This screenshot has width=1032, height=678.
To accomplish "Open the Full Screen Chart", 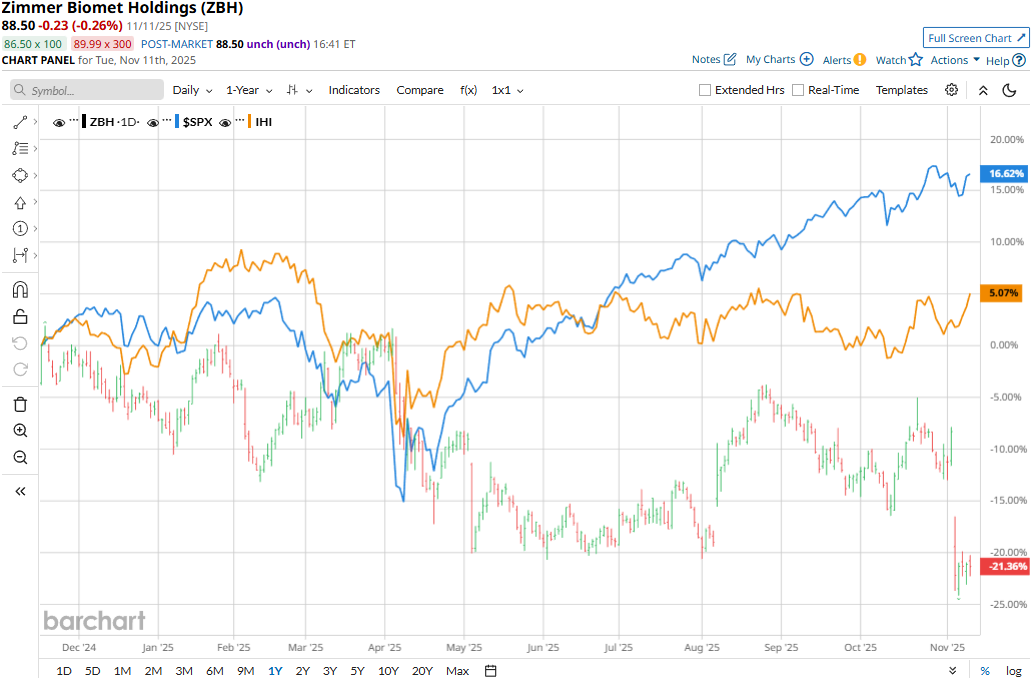I will click(x=976, y=38).
